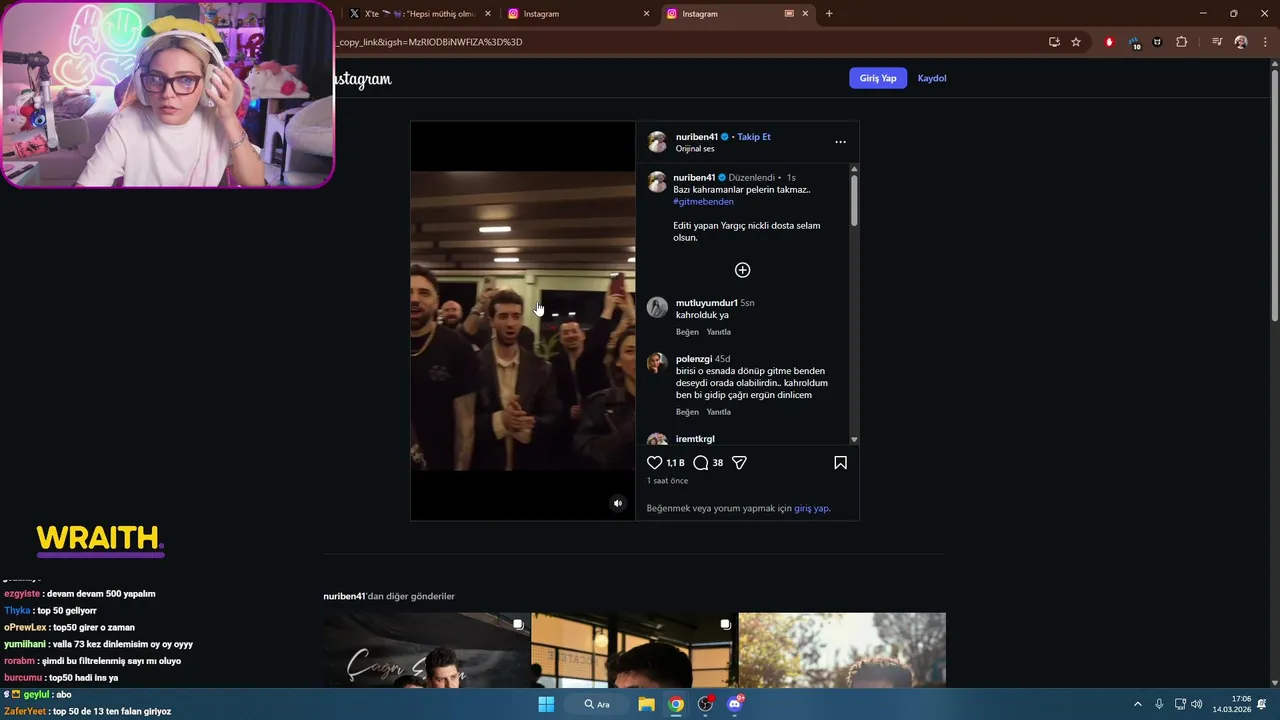This screenshot has height=720, width=1280.
Task: Switch to the first Instagram tab
Action: click(x=577, y=14)
